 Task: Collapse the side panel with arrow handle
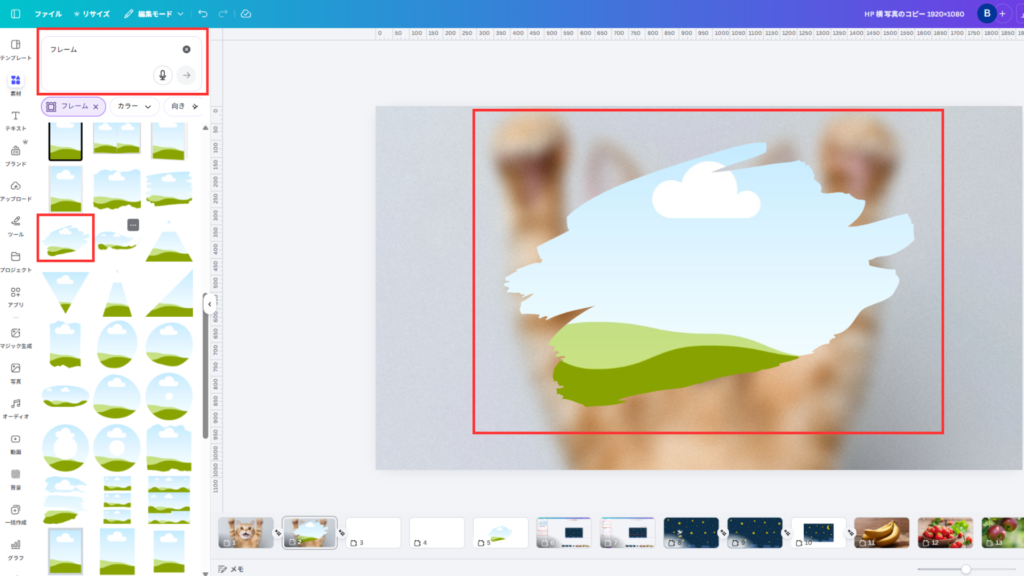(209, 303)
